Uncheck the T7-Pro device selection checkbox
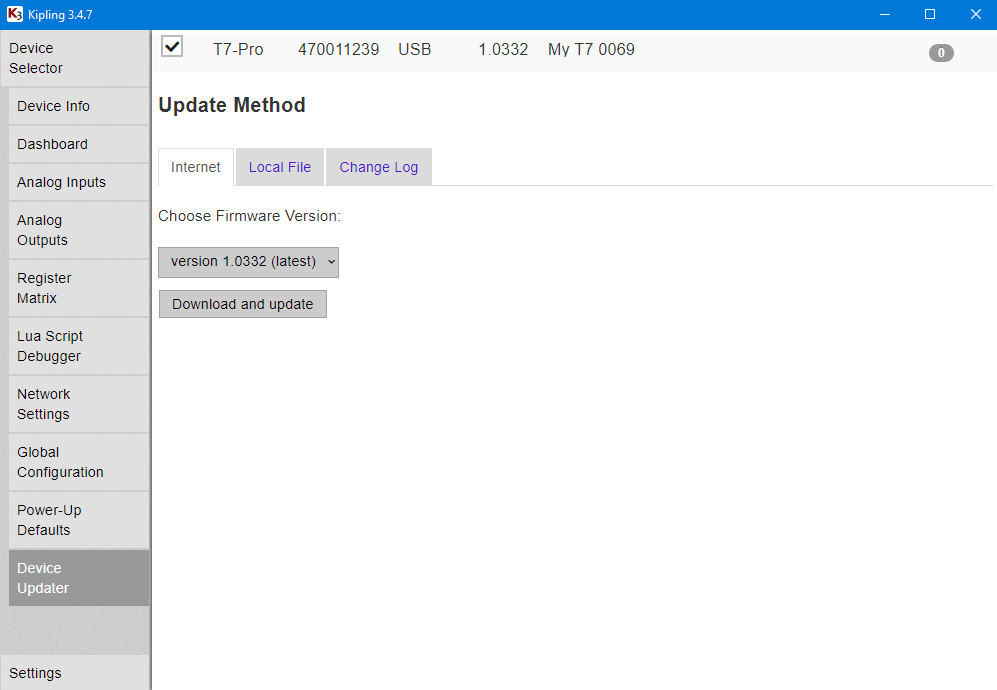Screen dimensions: 997x690 click(x=171, y=46)
